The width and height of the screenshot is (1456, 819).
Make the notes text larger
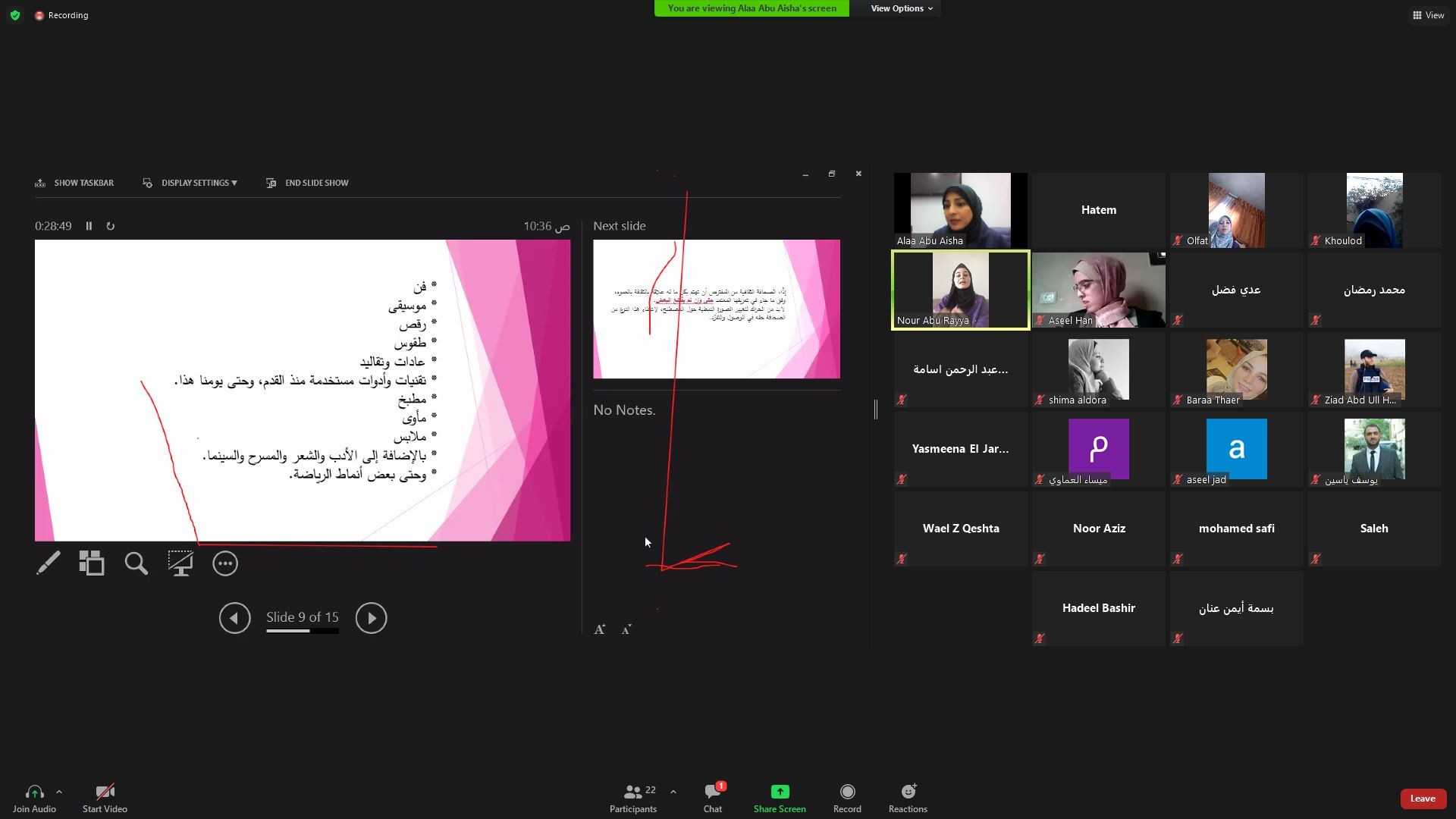coord(599,629)
